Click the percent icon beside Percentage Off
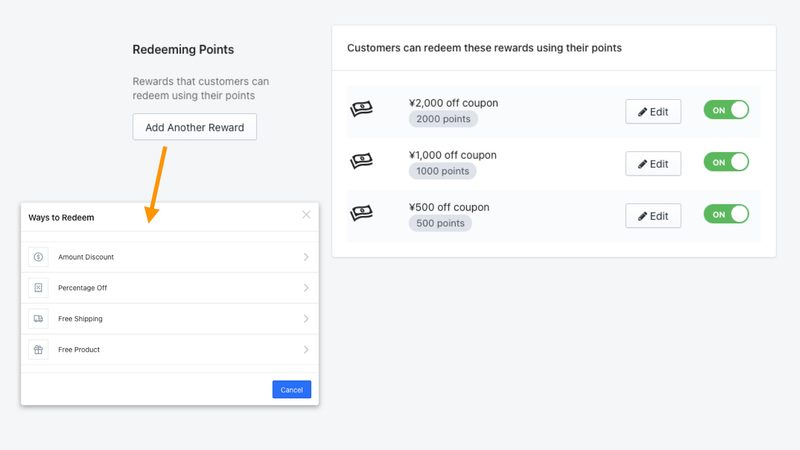 [38, 288]
